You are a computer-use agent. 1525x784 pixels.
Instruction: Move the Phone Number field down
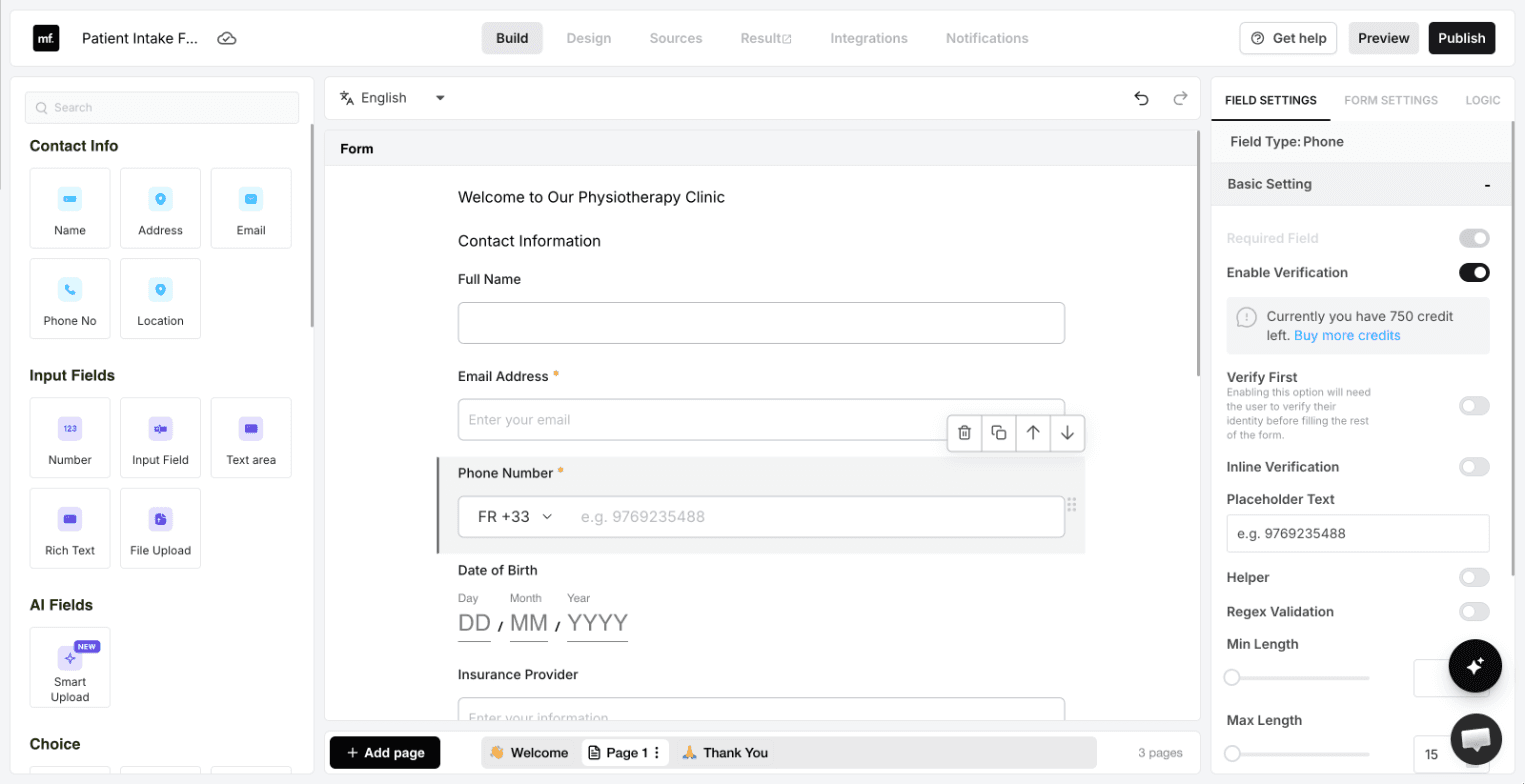coord(1067,433)
